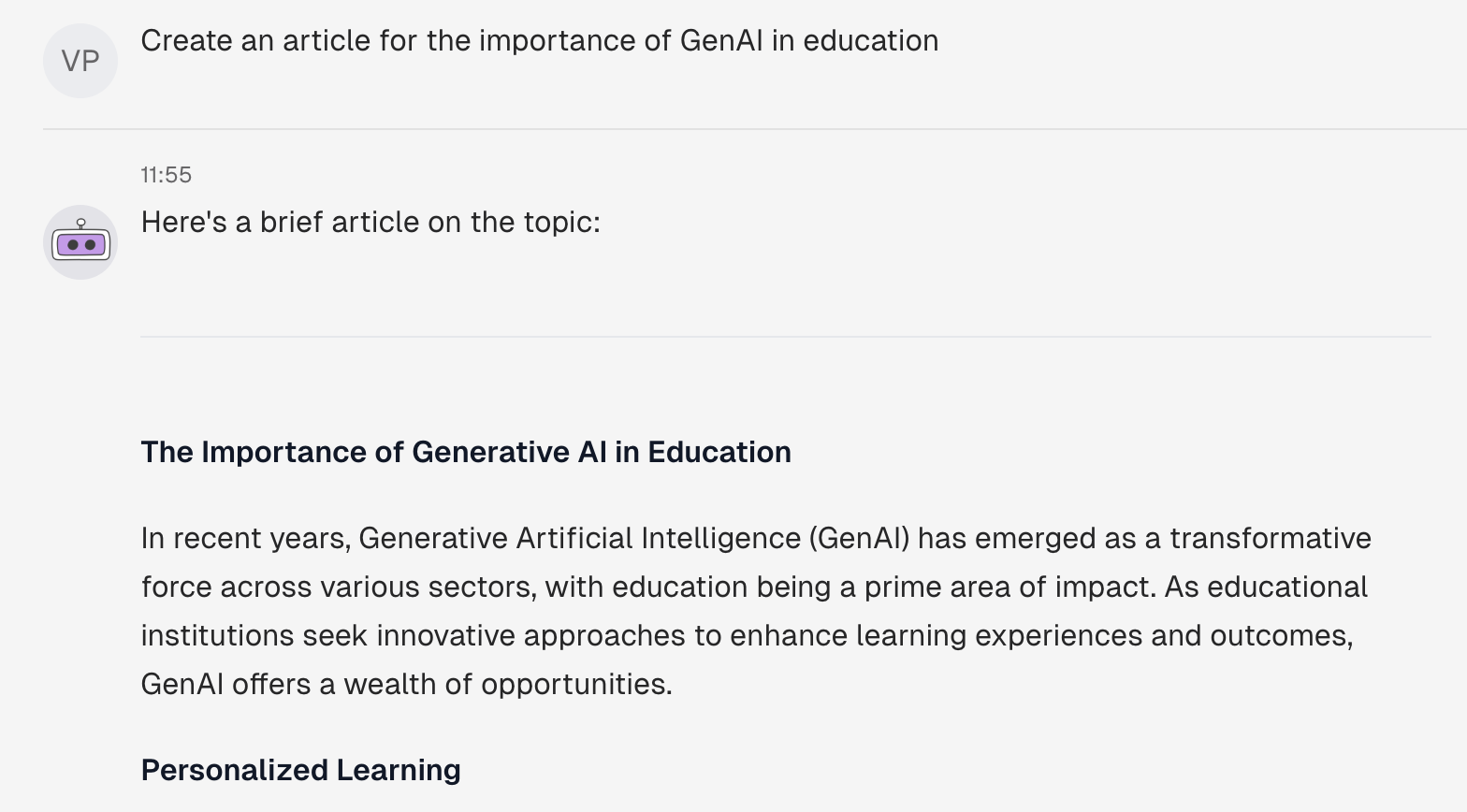Click the word "Education" in the bold article title

tap(719, 452)
